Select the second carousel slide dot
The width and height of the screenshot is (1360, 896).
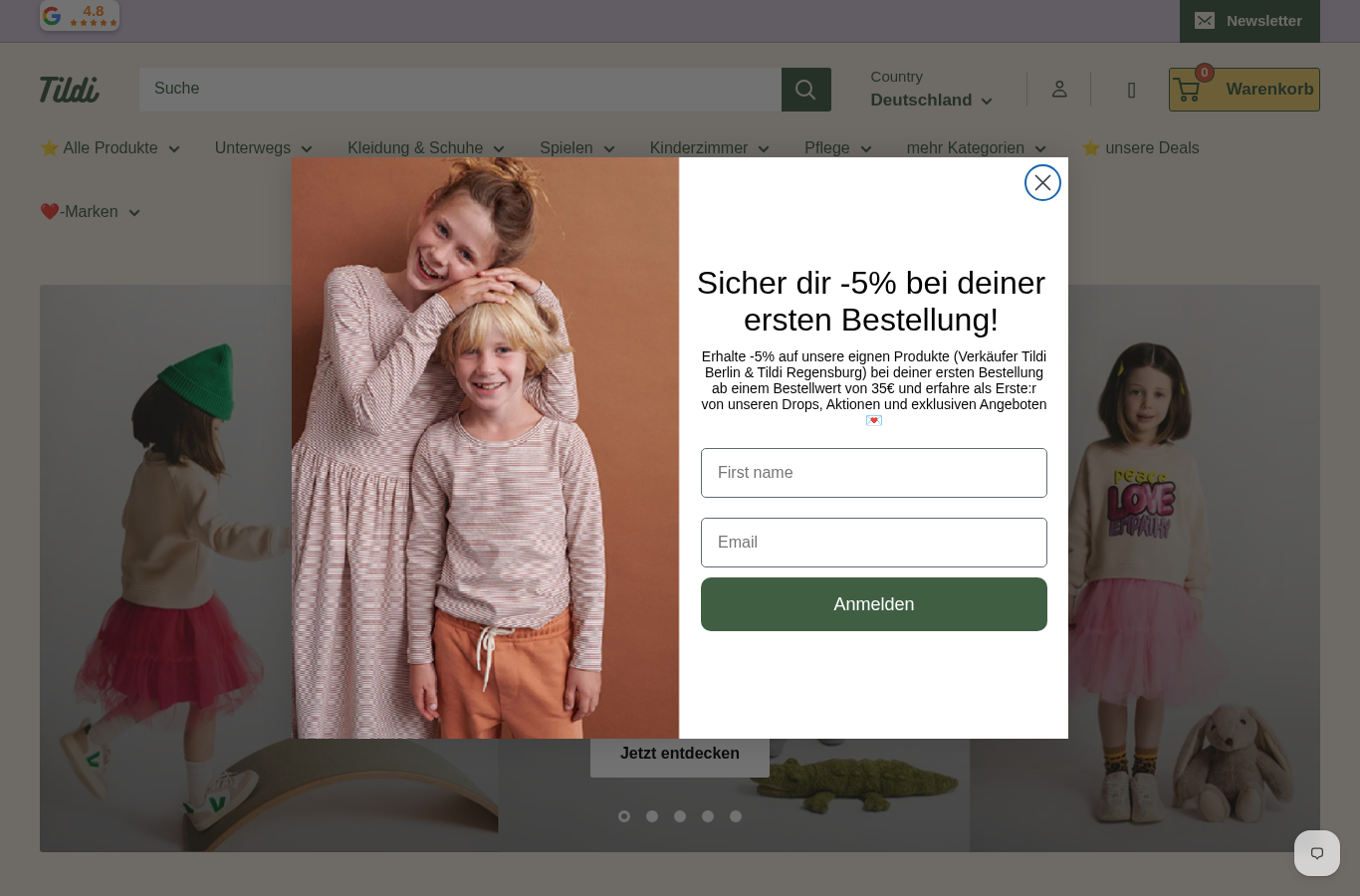(x=652, y=816)
